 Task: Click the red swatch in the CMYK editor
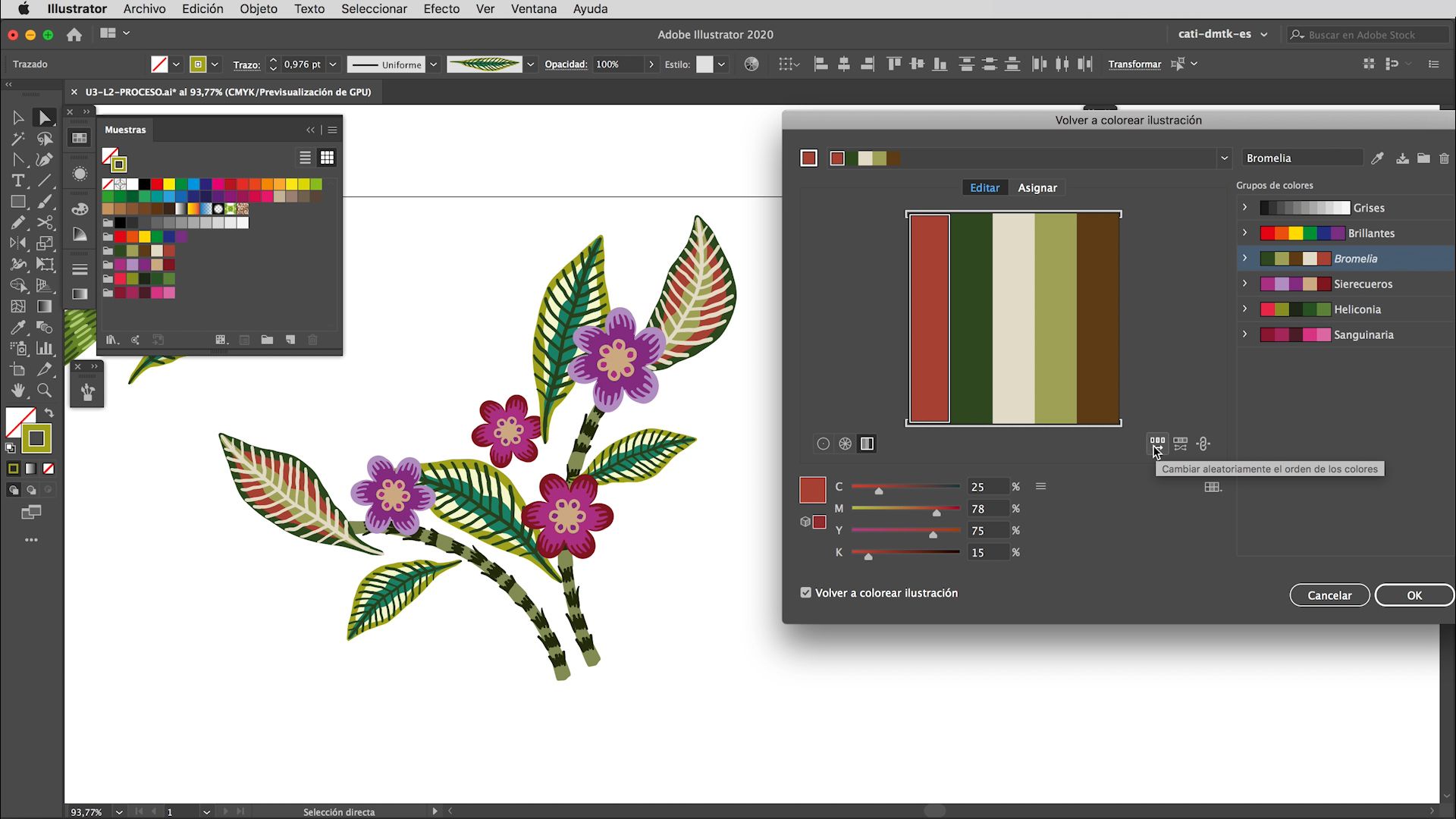(812, 490)
